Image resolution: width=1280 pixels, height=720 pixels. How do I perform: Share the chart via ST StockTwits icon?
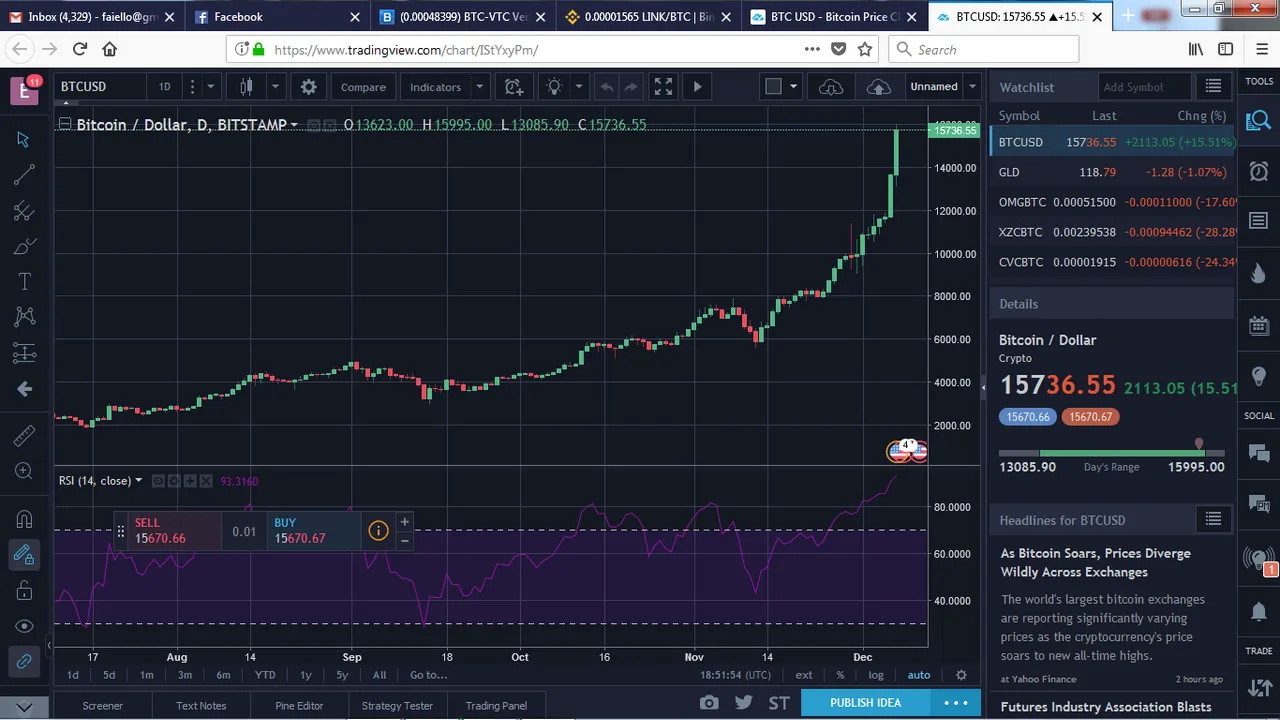point(779,703)
